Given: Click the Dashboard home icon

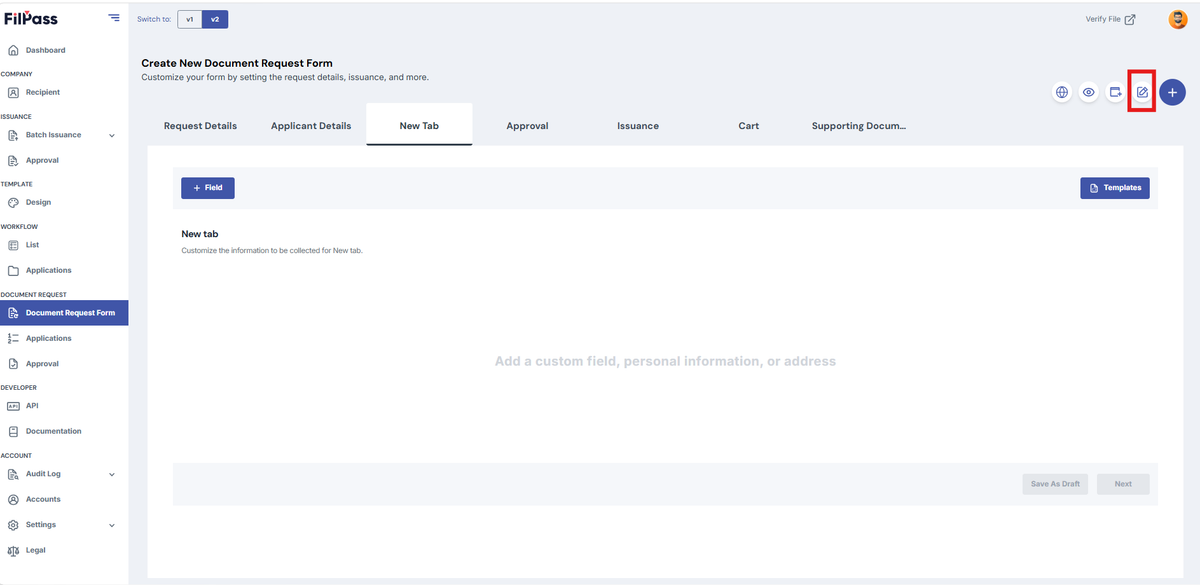Looking at the screenshot, I should [x=13, y=50].
